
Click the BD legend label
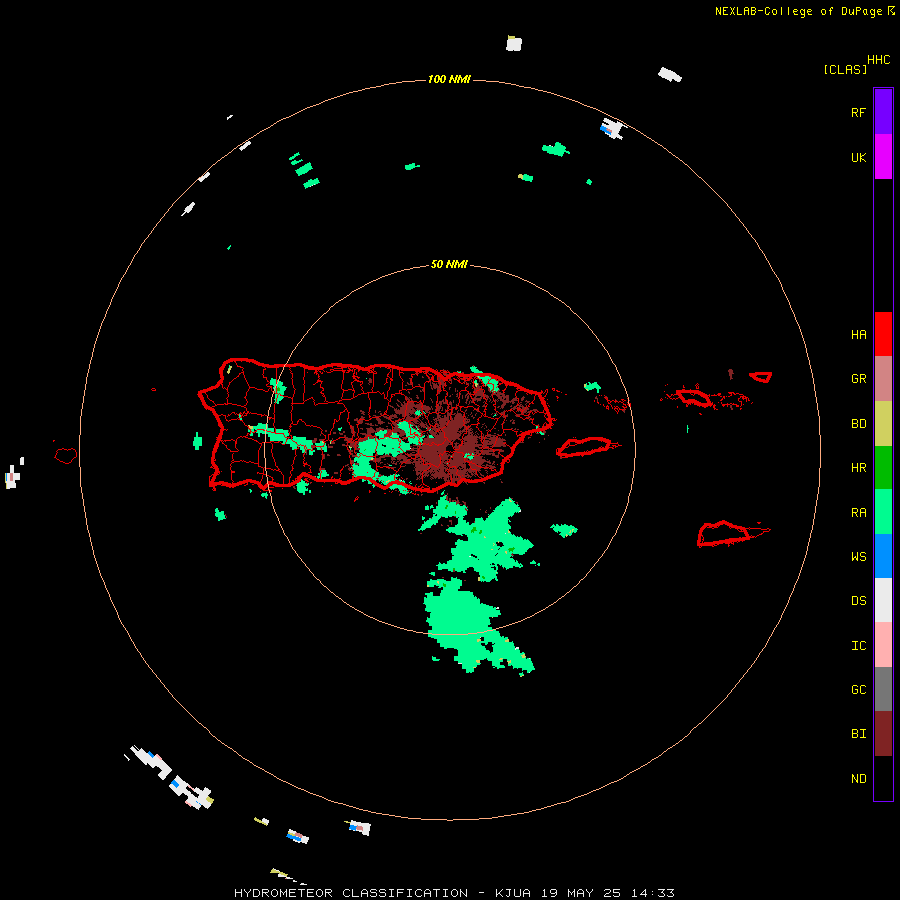[x=858, y=424]
